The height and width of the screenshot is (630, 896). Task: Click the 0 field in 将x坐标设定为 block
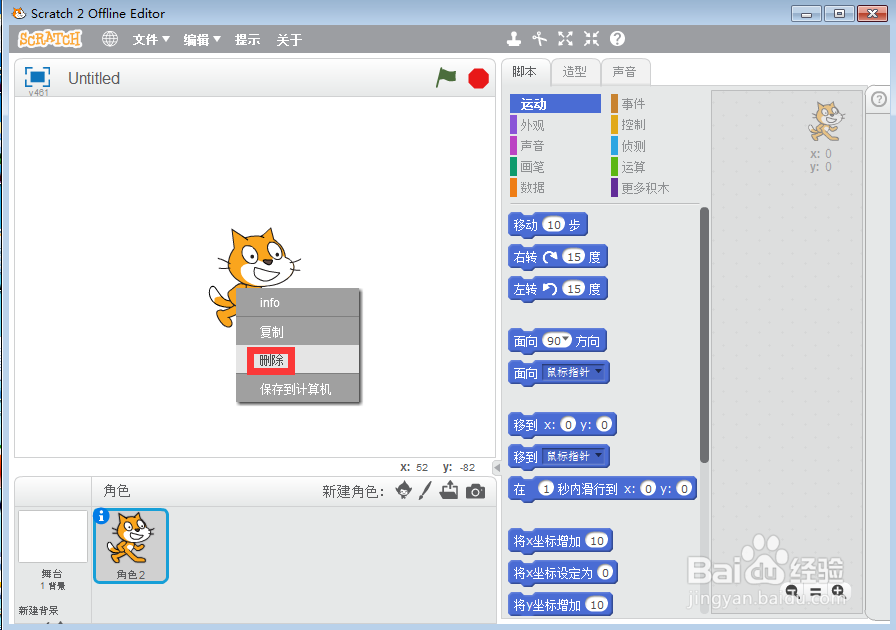(x=605, y=572)
